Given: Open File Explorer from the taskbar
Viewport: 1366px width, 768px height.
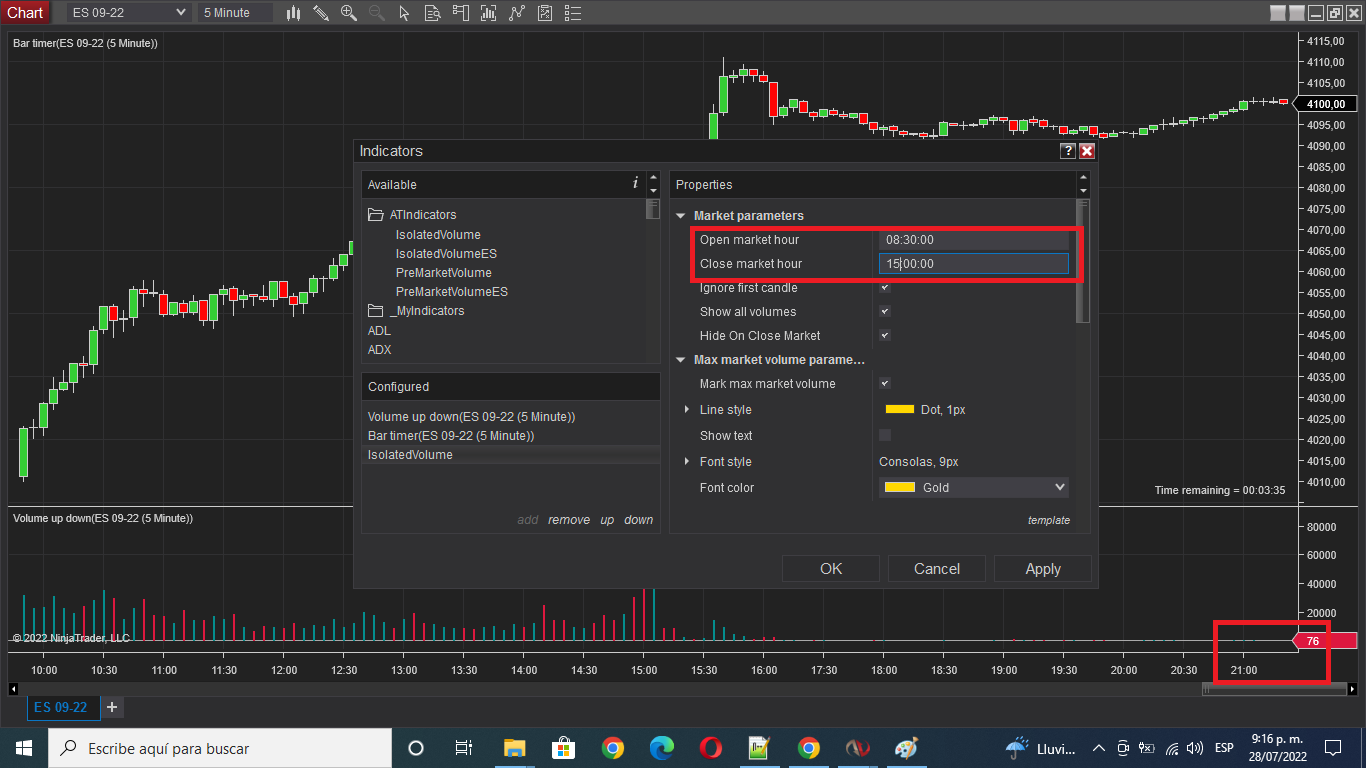Looking at the screenshot, I should click(x=514, y=748).
